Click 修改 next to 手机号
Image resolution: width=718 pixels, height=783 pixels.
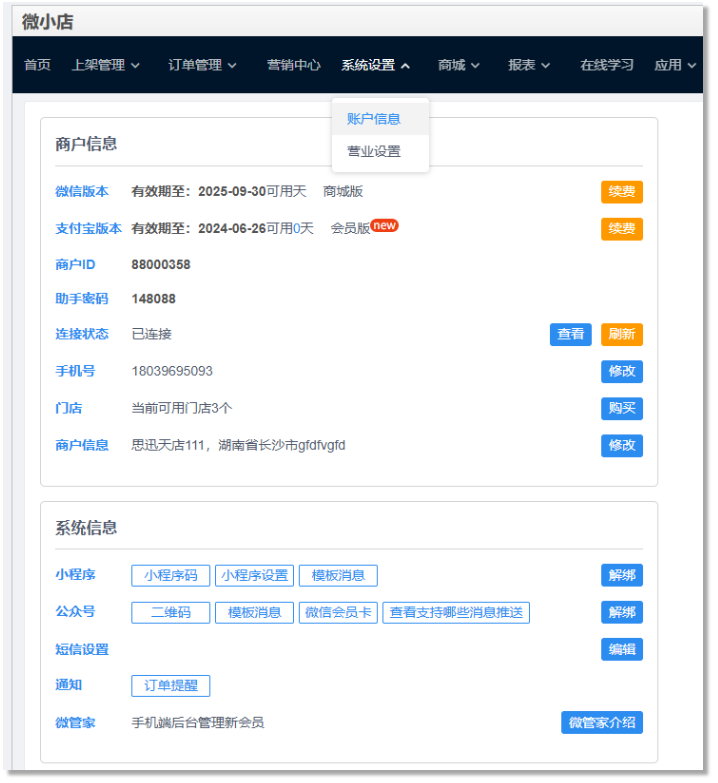[x=622, y=372]
